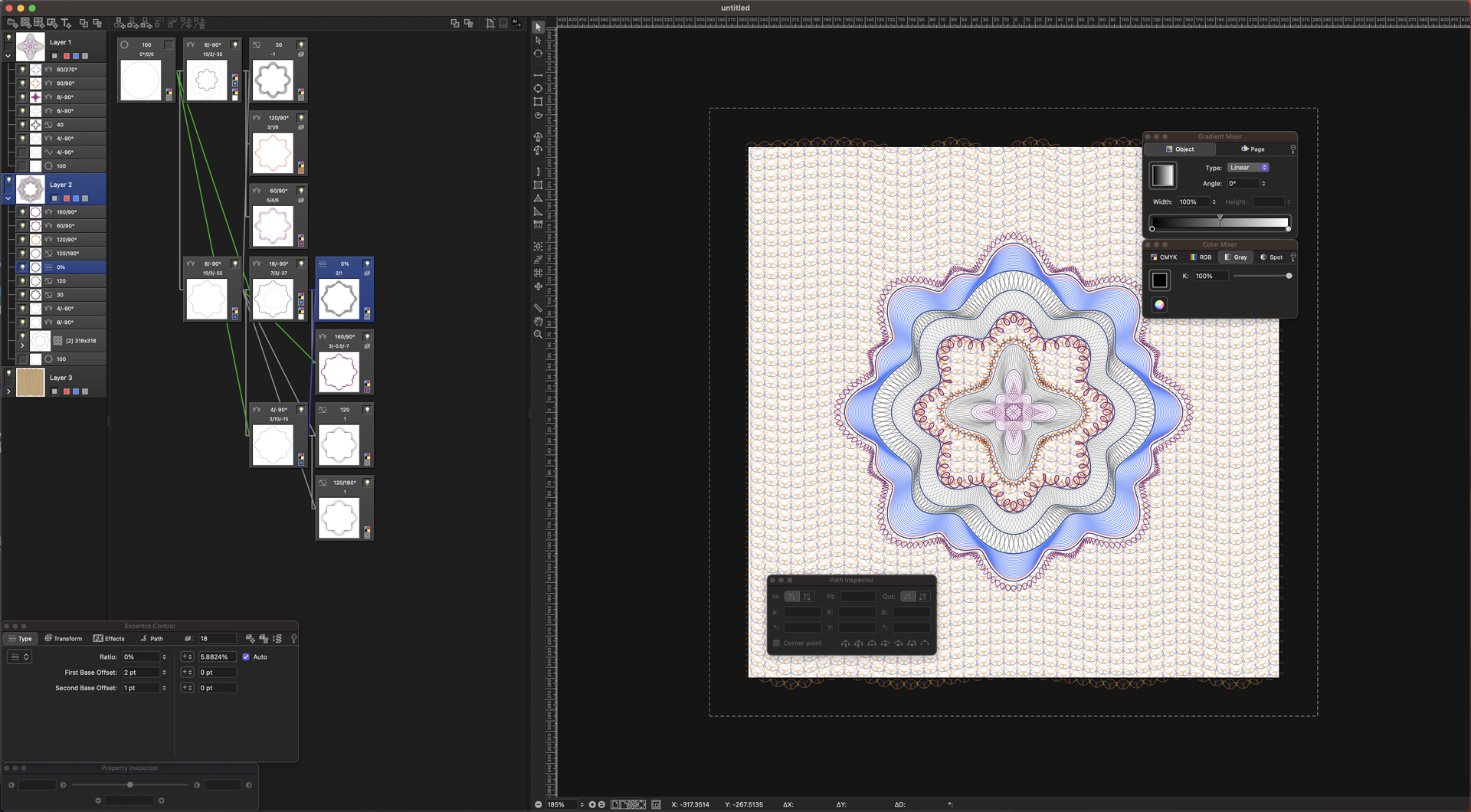Select the ruler measure tool
Viewport: 1471px width, 812px height.
click(538, 307)
